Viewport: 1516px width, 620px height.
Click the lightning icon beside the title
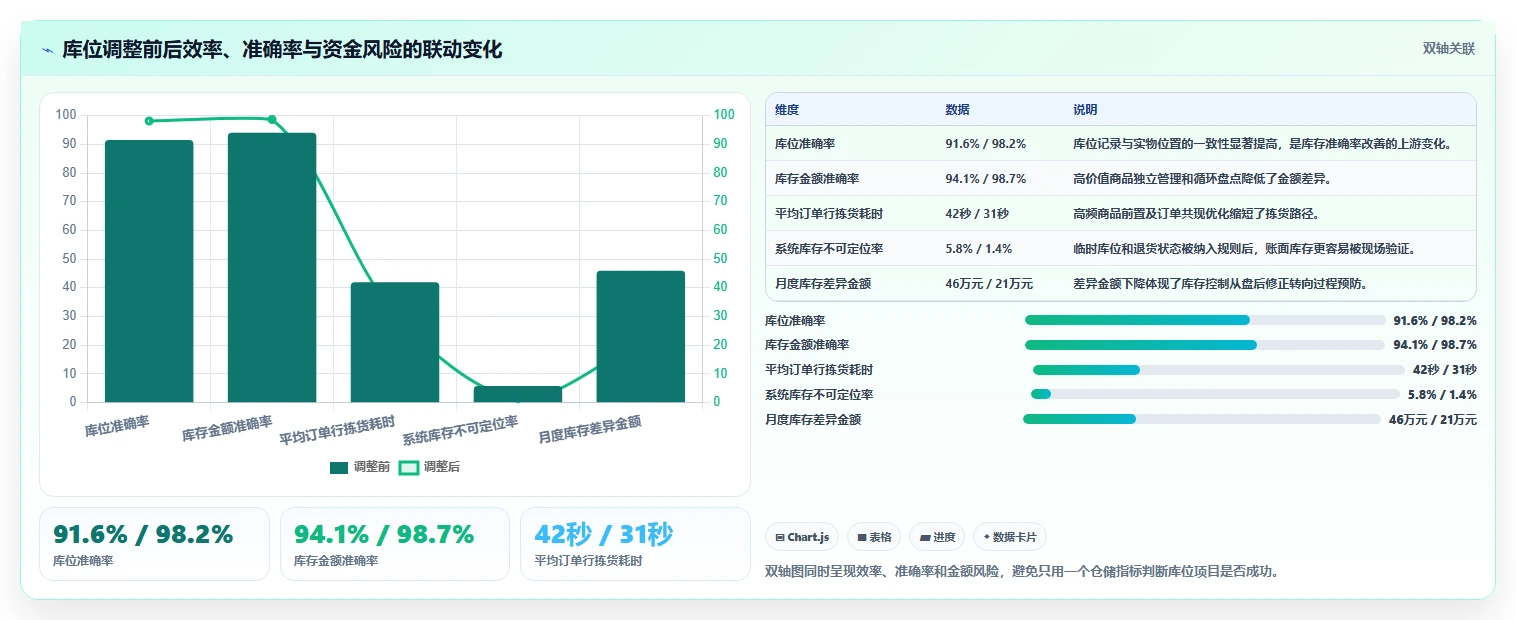(x=47, y=50)
